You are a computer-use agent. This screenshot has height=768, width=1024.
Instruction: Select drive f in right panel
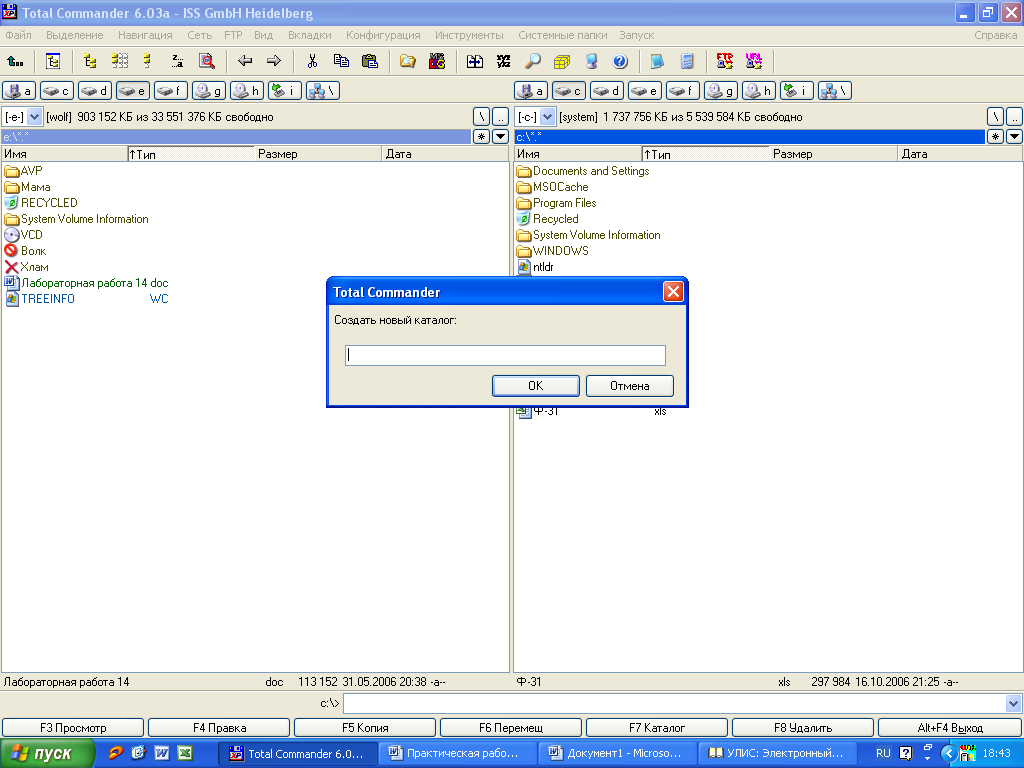(682, 91)
